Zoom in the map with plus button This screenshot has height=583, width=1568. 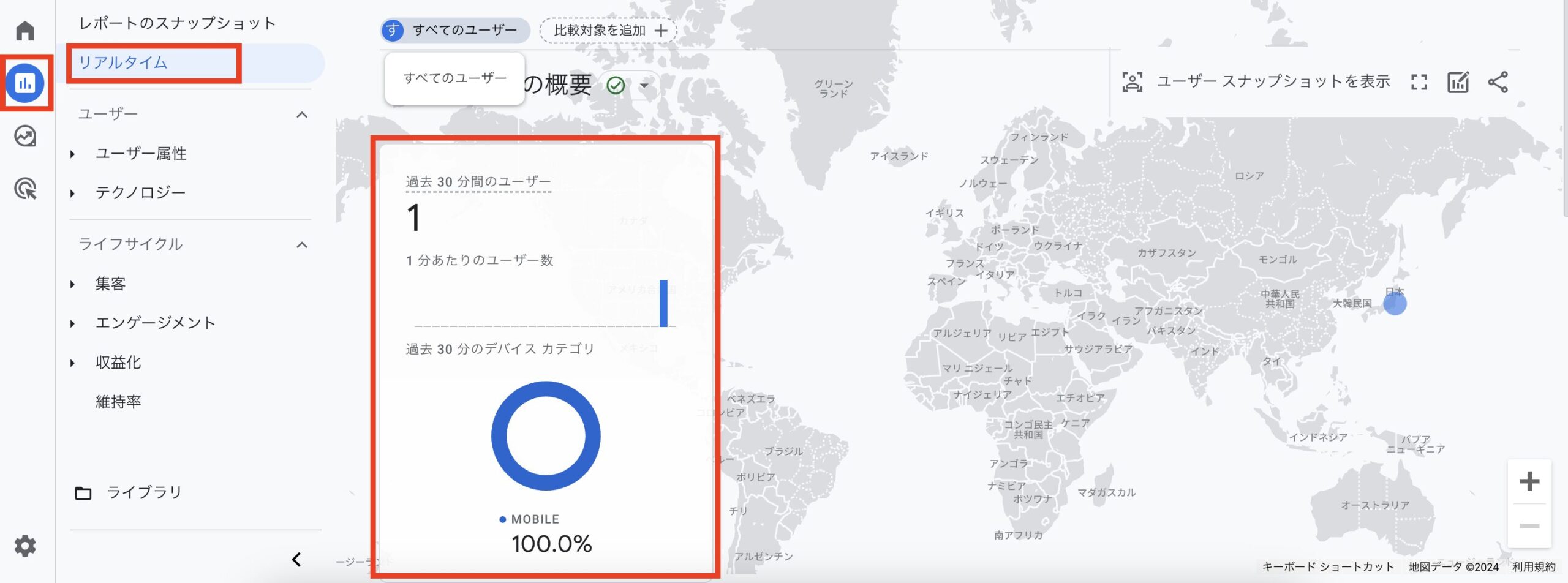click(x=1529, y=481)
